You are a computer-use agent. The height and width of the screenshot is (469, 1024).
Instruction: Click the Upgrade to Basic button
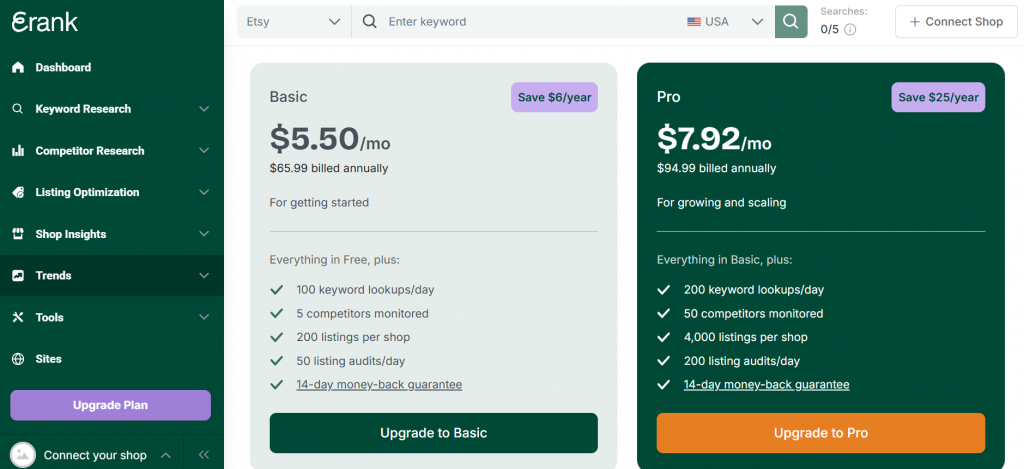433,433
